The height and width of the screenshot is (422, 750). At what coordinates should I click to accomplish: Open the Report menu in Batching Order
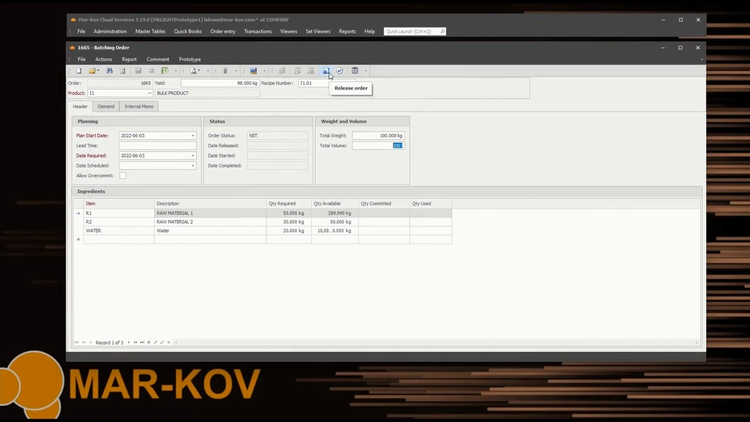point(129,59)
